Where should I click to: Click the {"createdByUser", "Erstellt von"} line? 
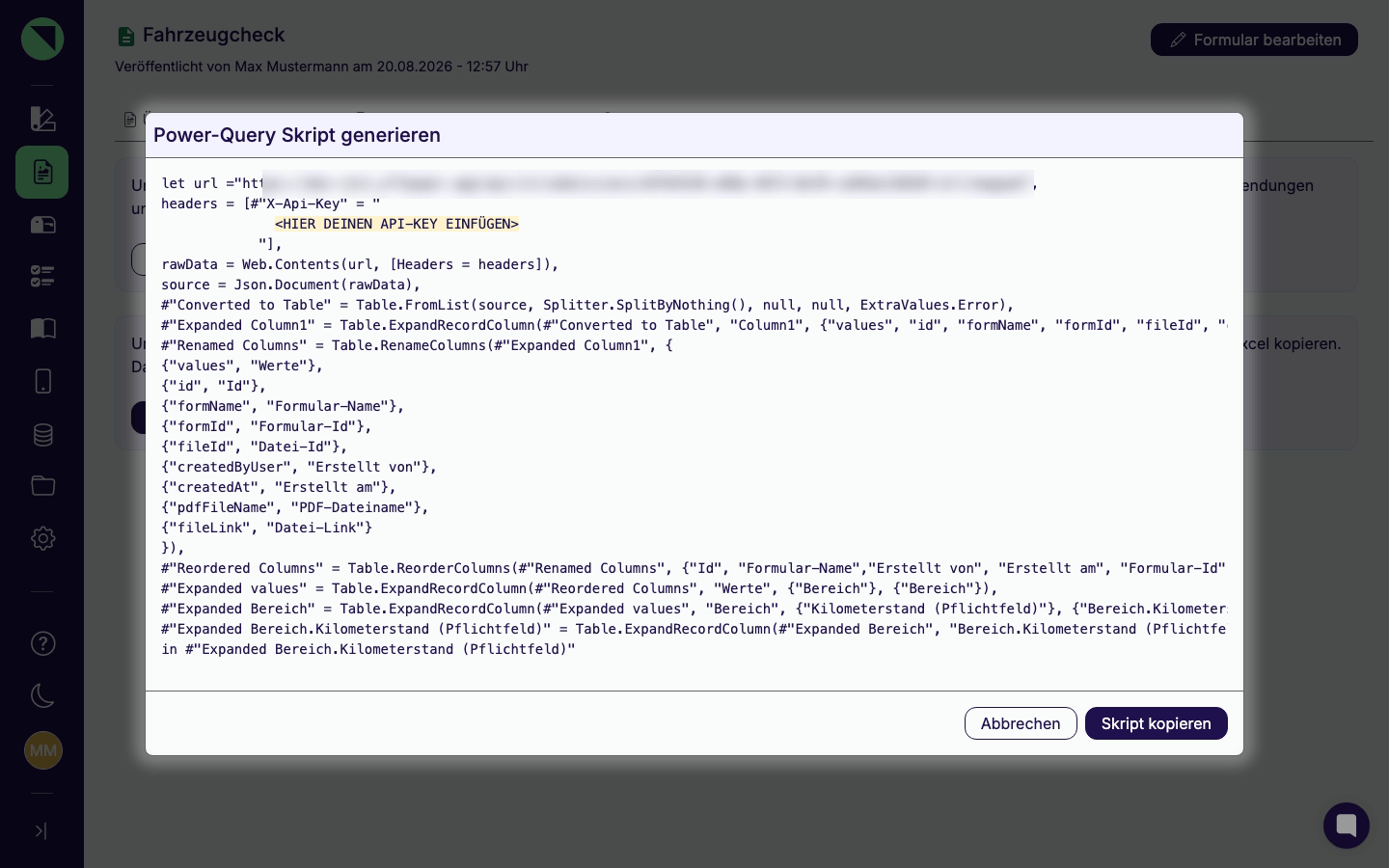(x=299, y=467)
